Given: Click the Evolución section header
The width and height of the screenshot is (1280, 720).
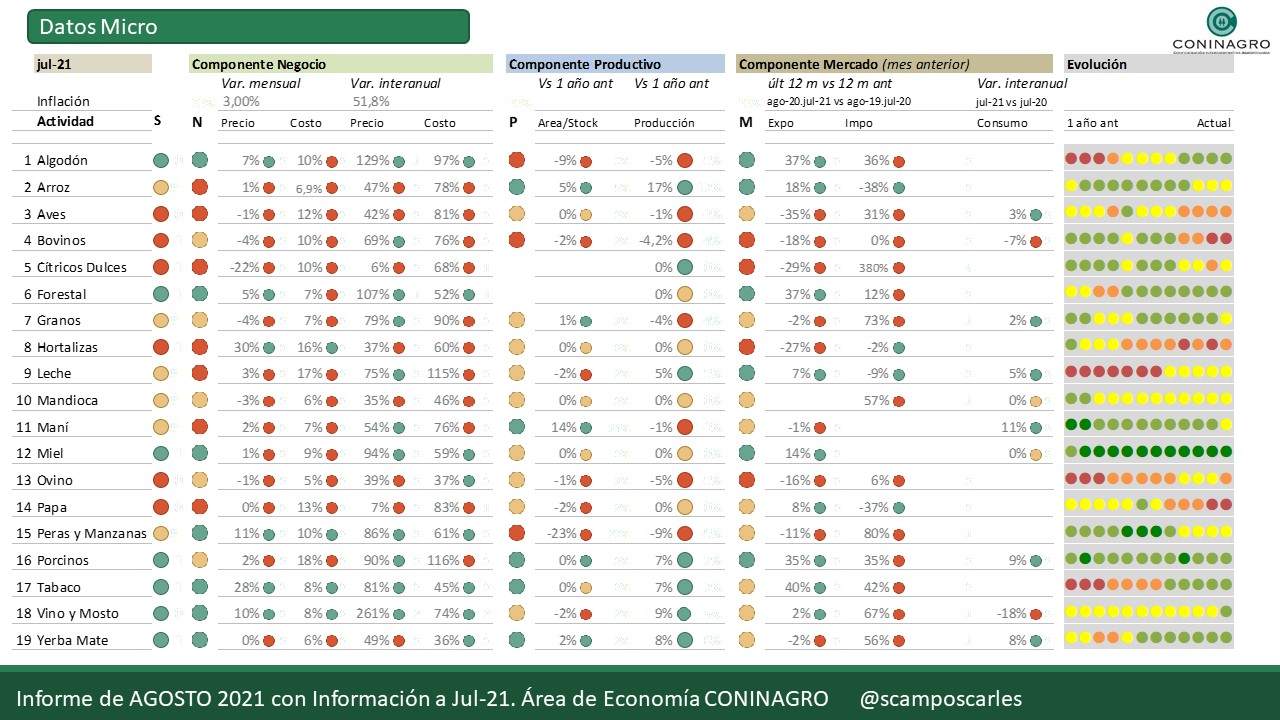Looking at the screenshot, I should [1149, 64].
